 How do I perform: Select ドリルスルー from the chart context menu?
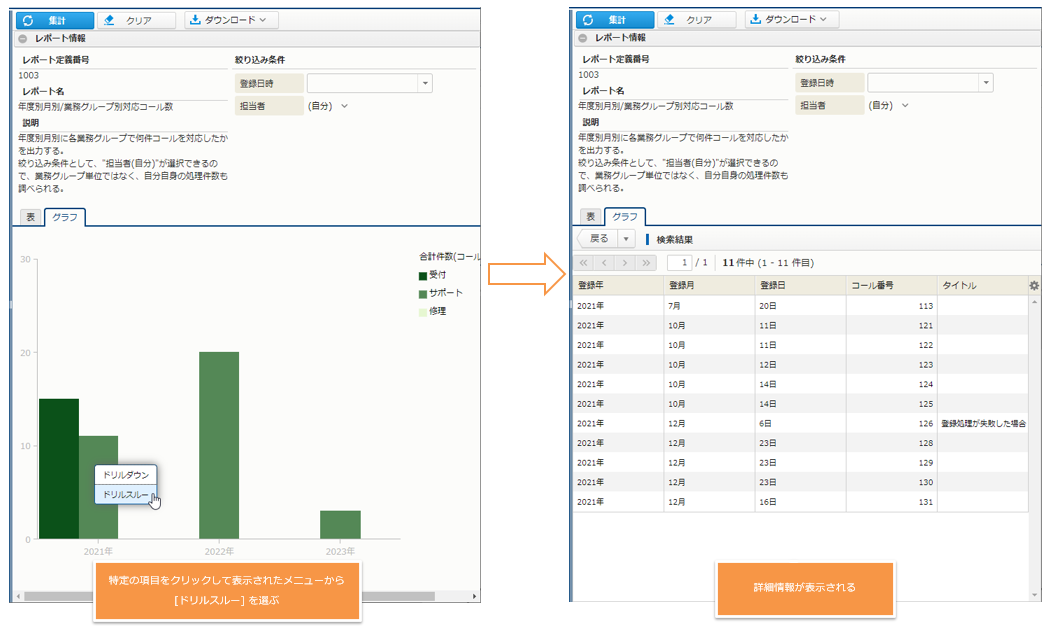click(126, 494)
